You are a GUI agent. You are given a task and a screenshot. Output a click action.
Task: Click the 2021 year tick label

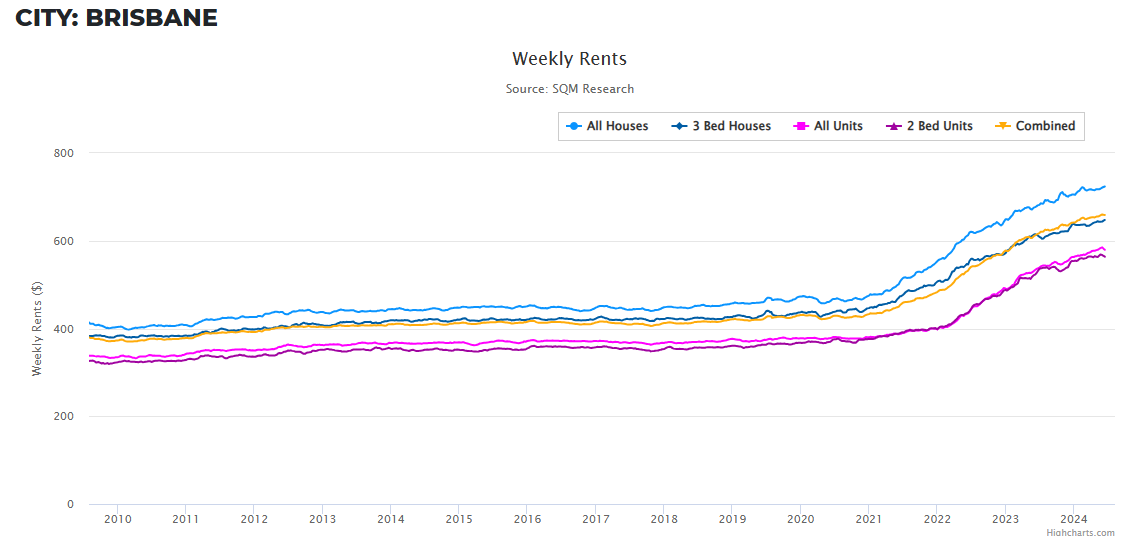(x=868, y=519)
